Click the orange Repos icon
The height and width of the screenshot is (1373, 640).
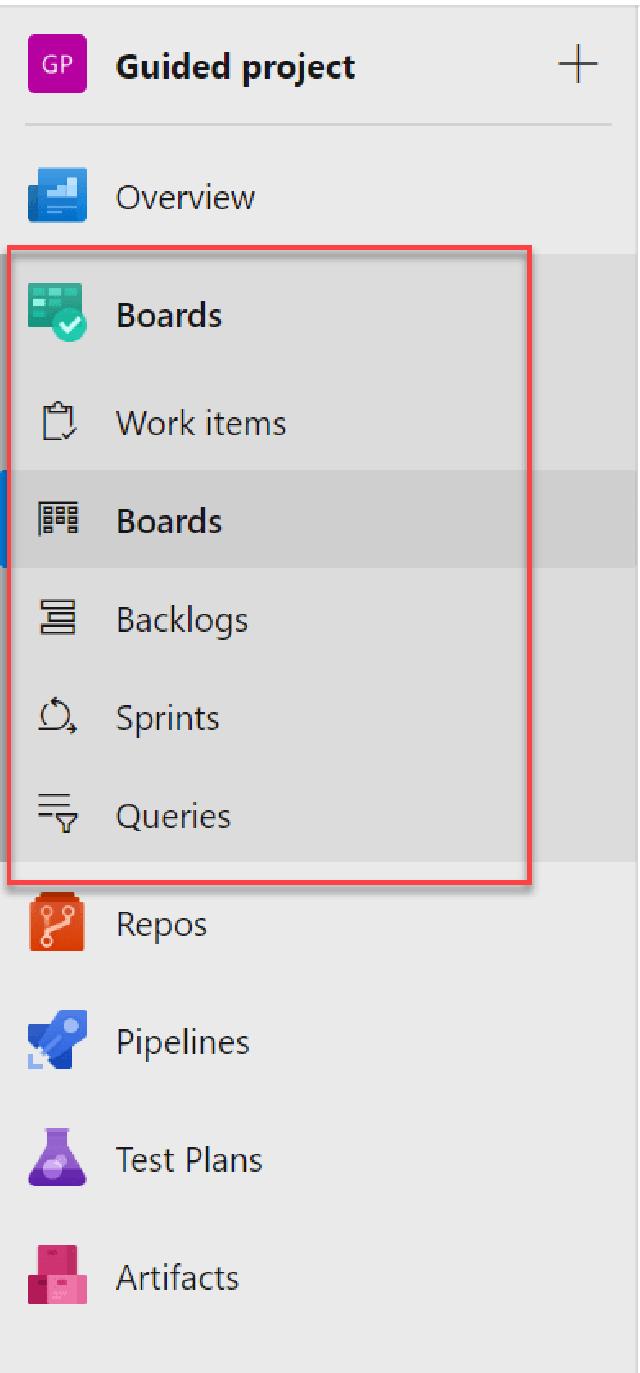(x=57, y=923)
